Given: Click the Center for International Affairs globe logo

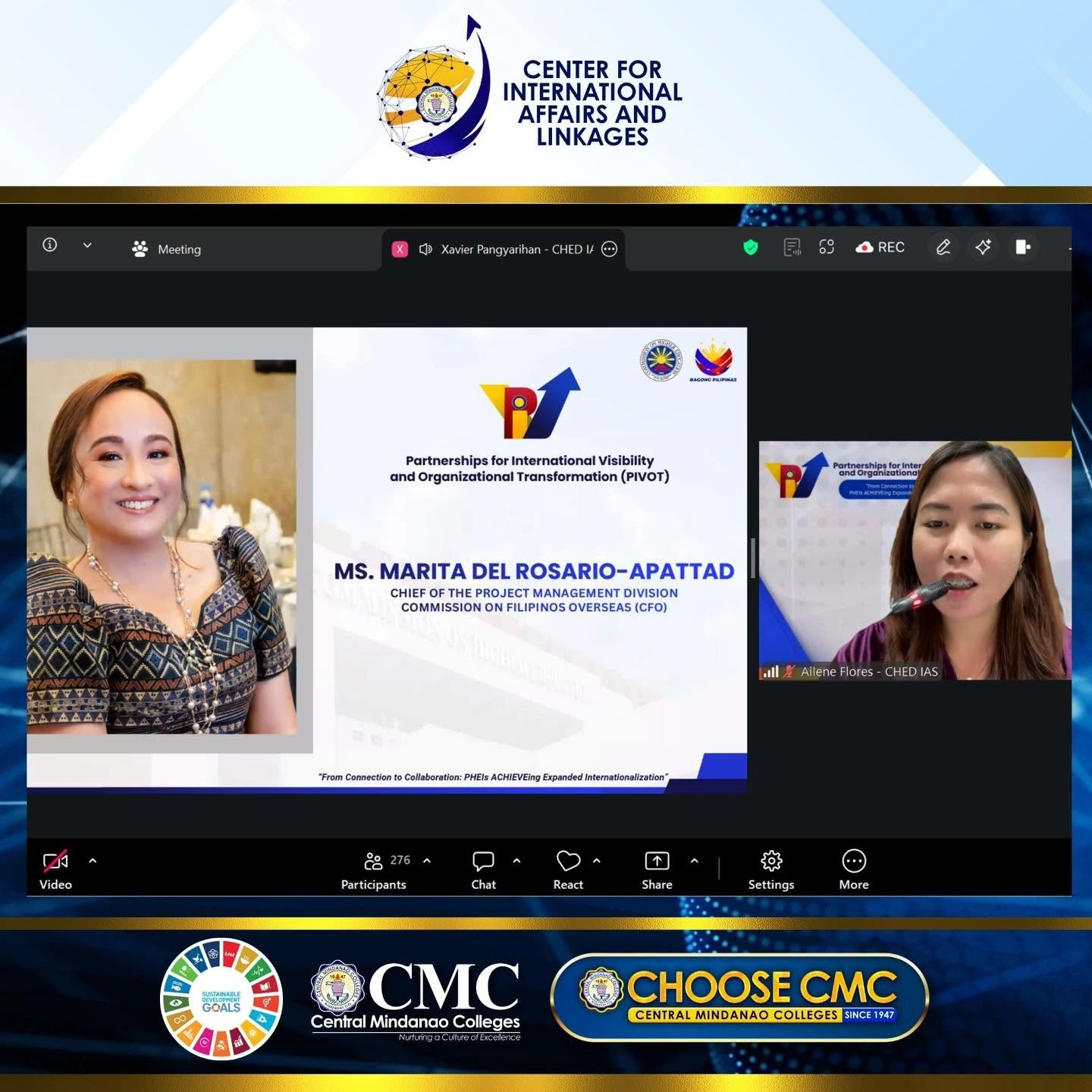Looking at the screenshot, I should coord(435,88).
